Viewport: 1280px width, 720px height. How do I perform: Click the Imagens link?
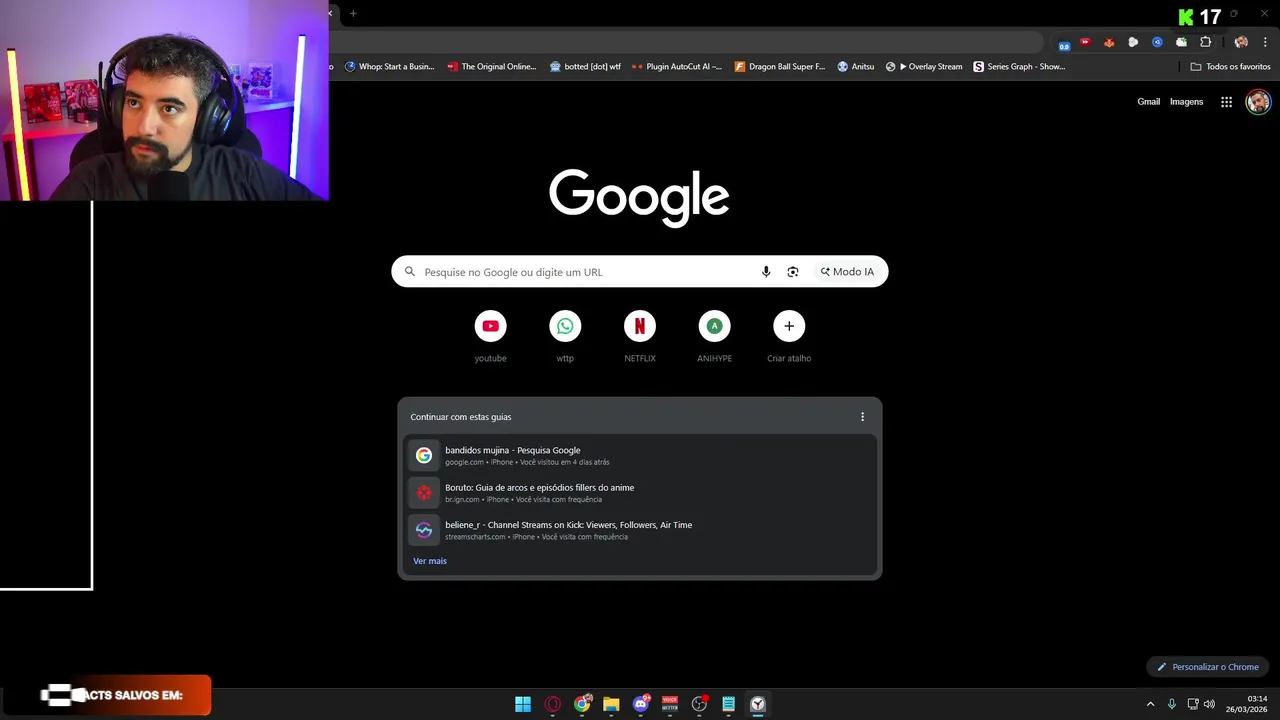tap(1186, 102)
